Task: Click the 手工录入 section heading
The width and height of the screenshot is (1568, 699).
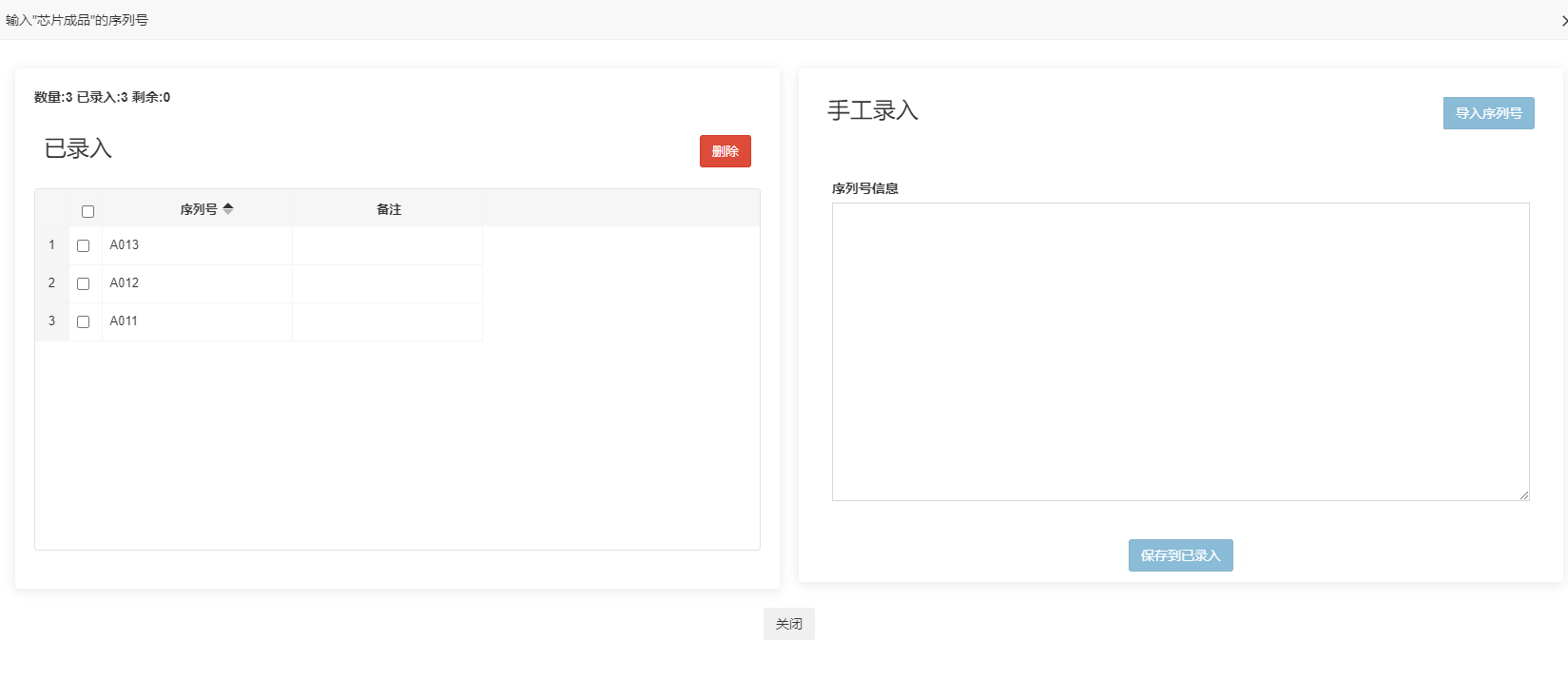Action: click(x=873, y=110)
